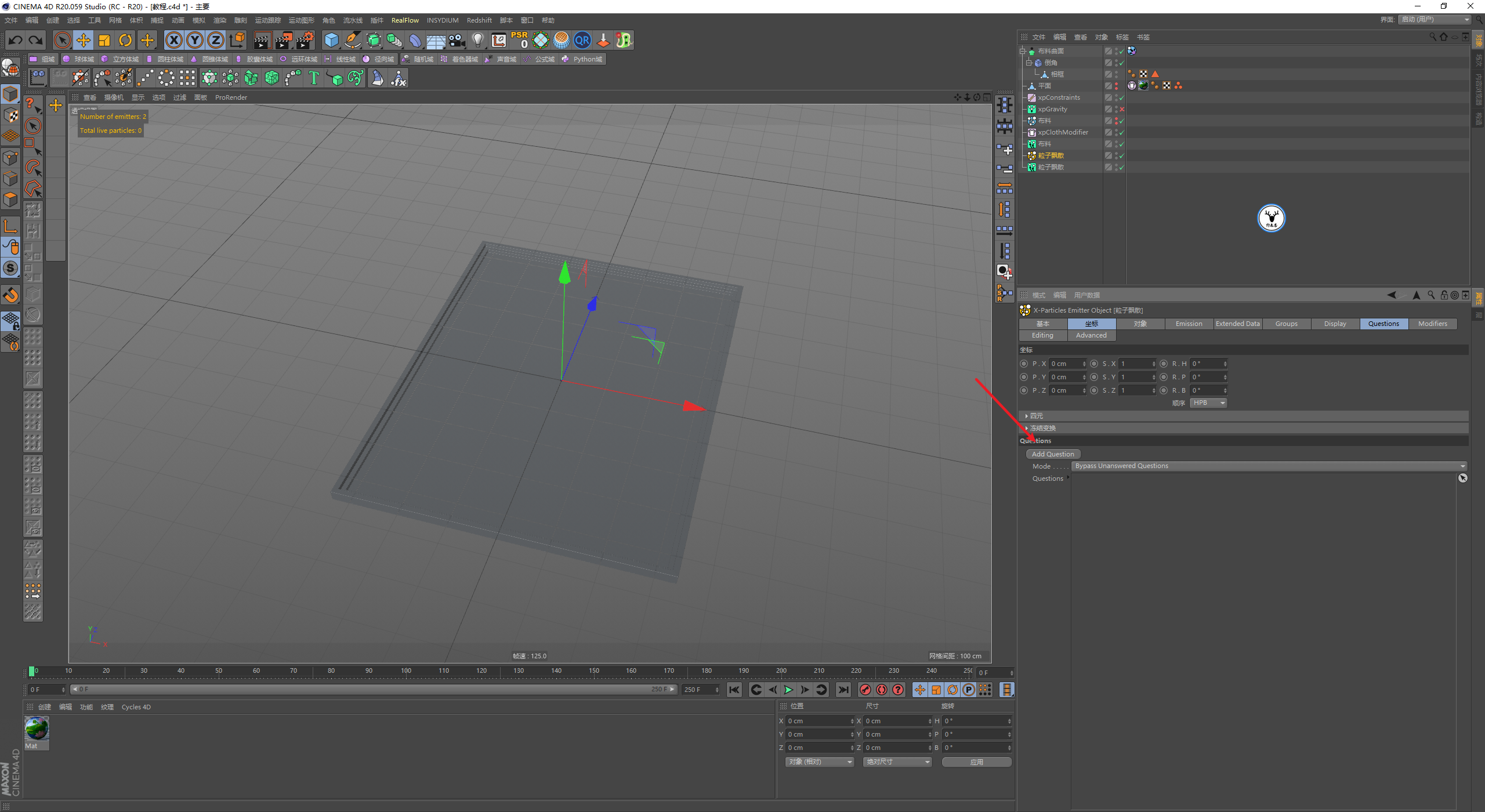Viewport: 1485px width, 812px height.
Task: Click the MoGraph Voronoi Fracture icon
Action: [272, 78]
